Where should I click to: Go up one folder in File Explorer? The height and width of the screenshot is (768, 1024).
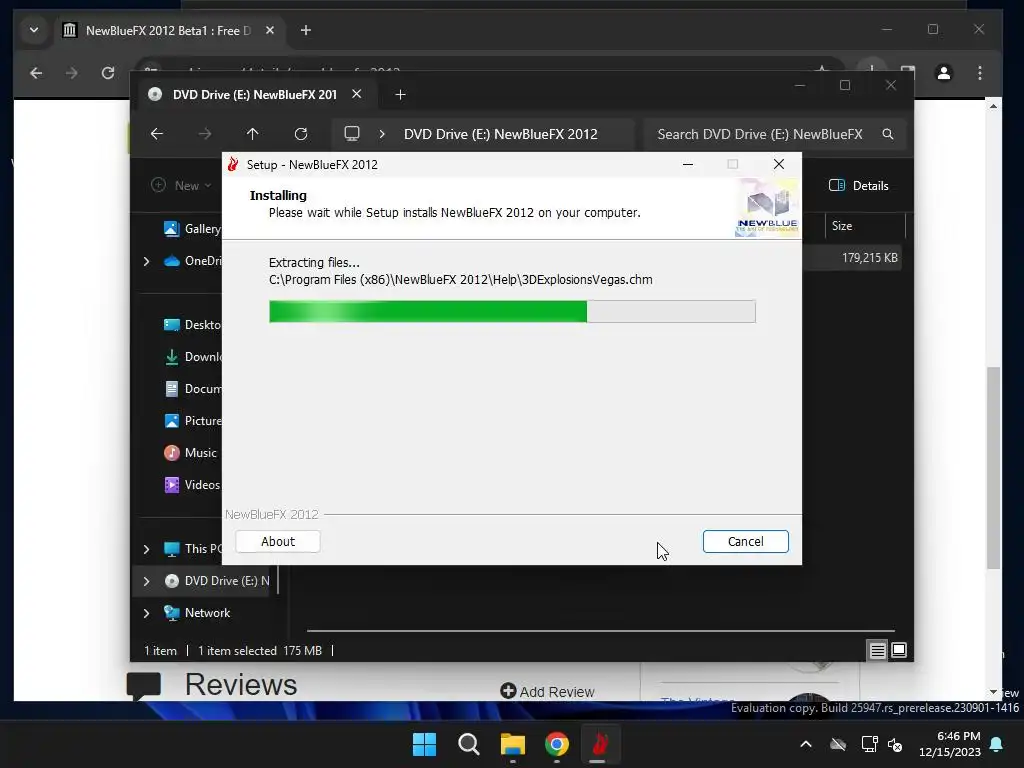(253, 134)
